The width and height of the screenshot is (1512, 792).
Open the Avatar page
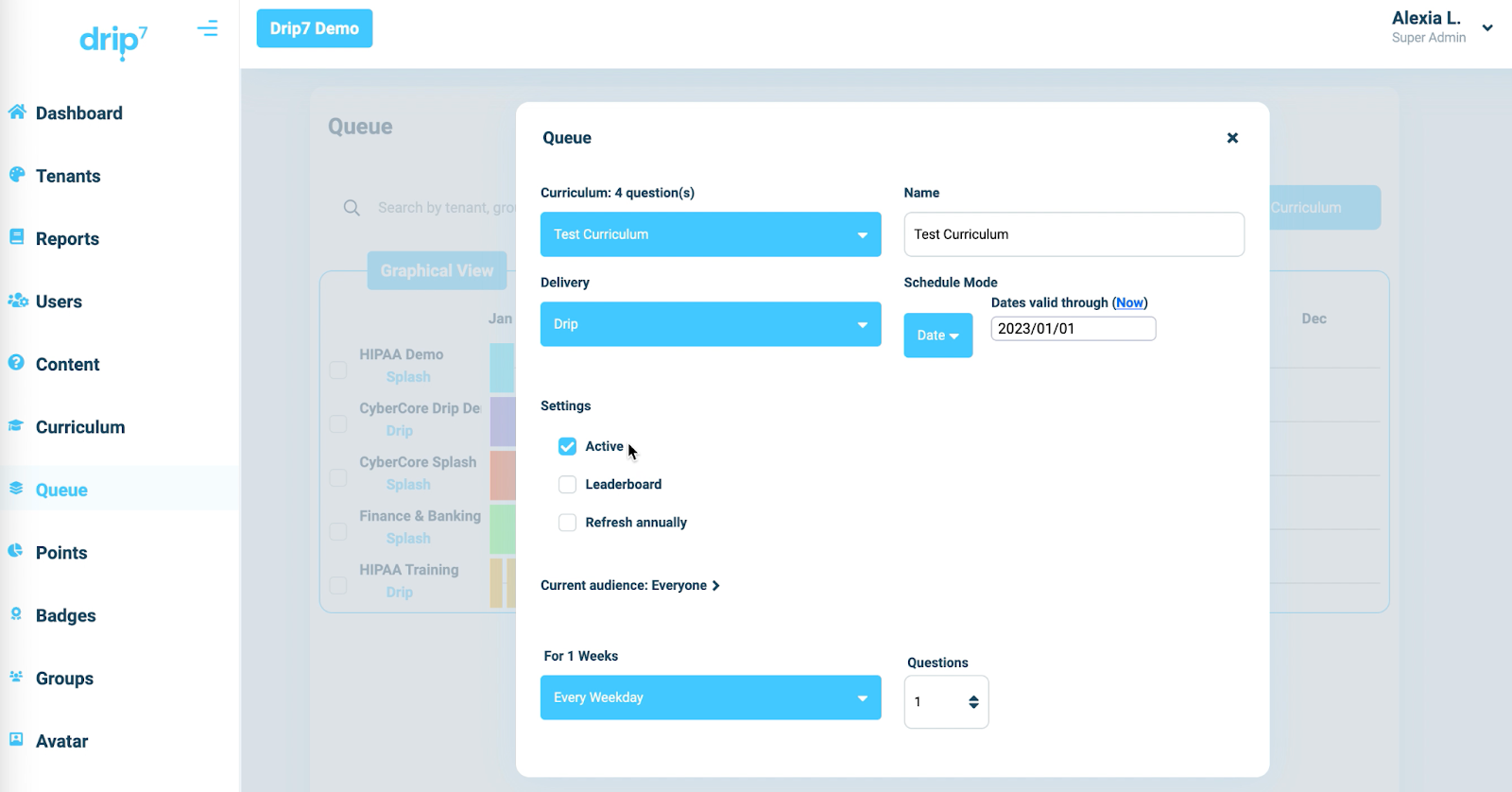61,741
